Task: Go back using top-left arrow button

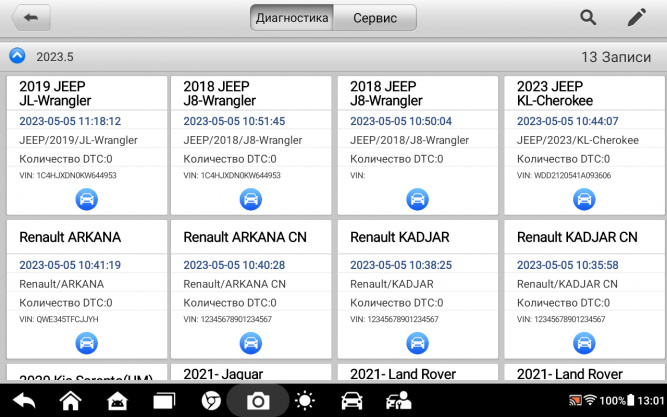Action: (x=31, y=18)
